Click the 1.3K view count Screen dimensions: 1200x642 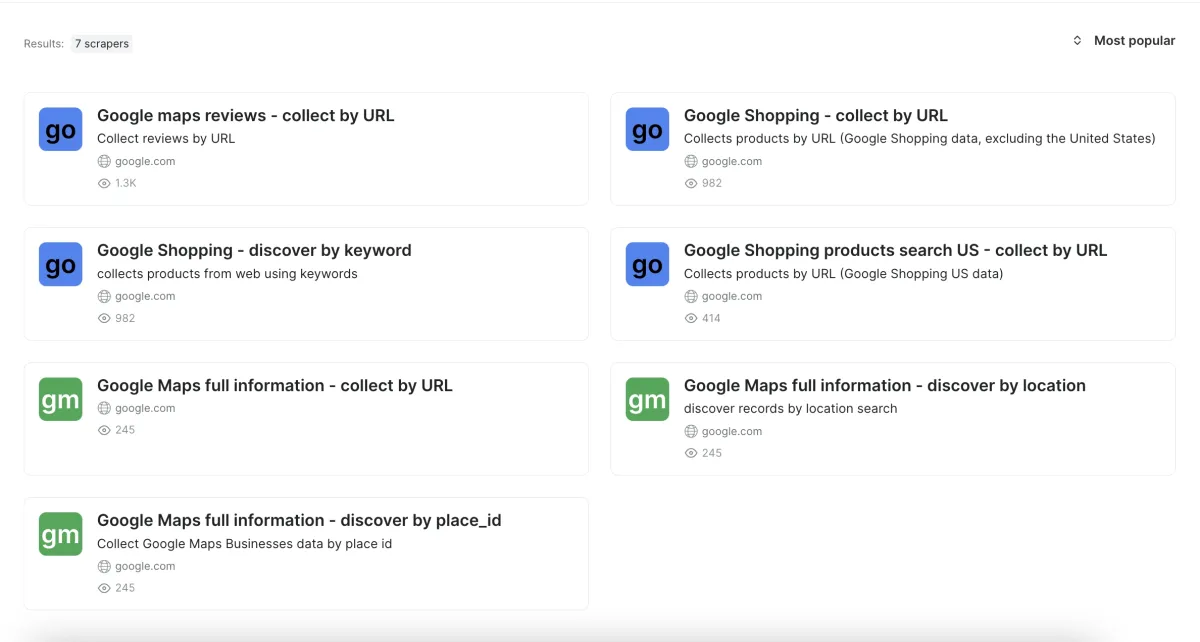click(x=126, y=183)
